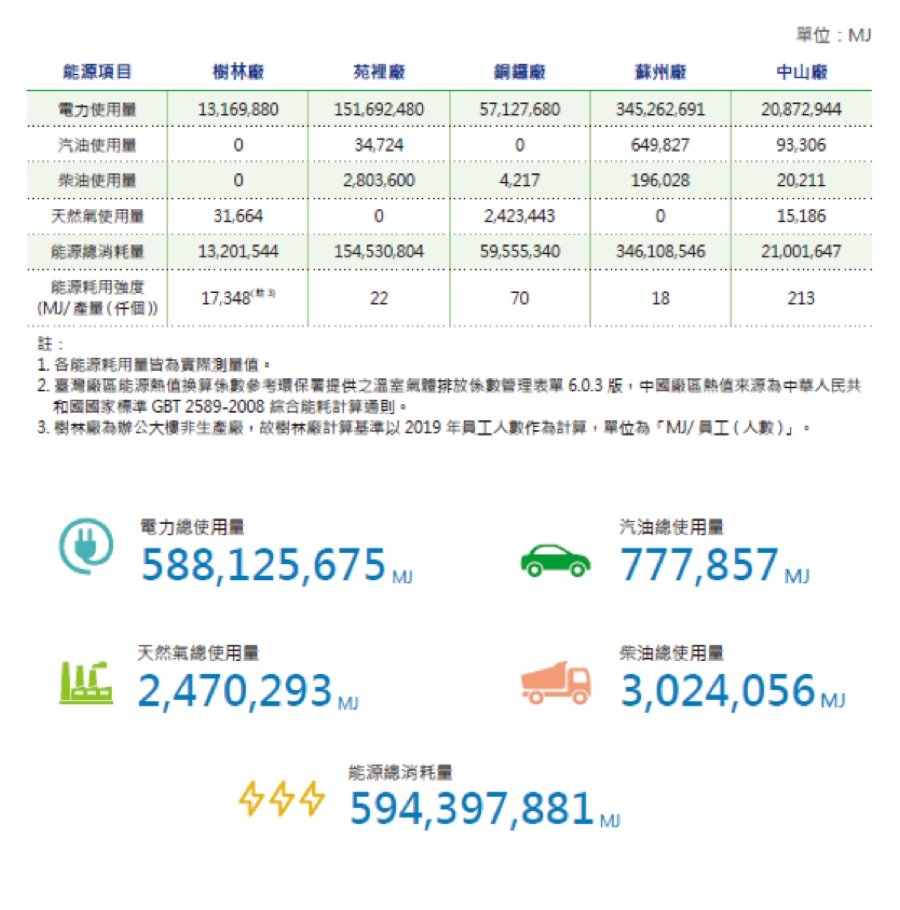The image size is (900, 910).
Task: Select the 594,397,881 total energy figure
Action: (472, 808)
